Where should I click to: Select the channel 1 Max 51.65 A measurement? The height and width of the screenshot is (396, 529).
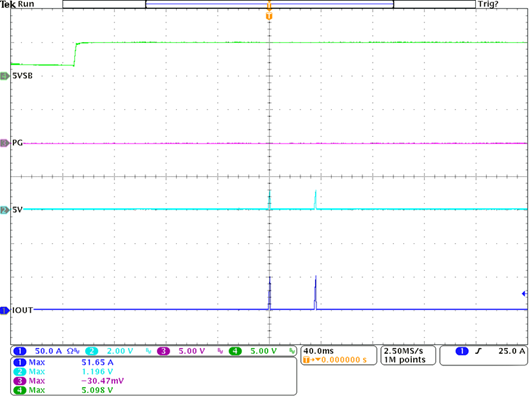click(63, 363)
